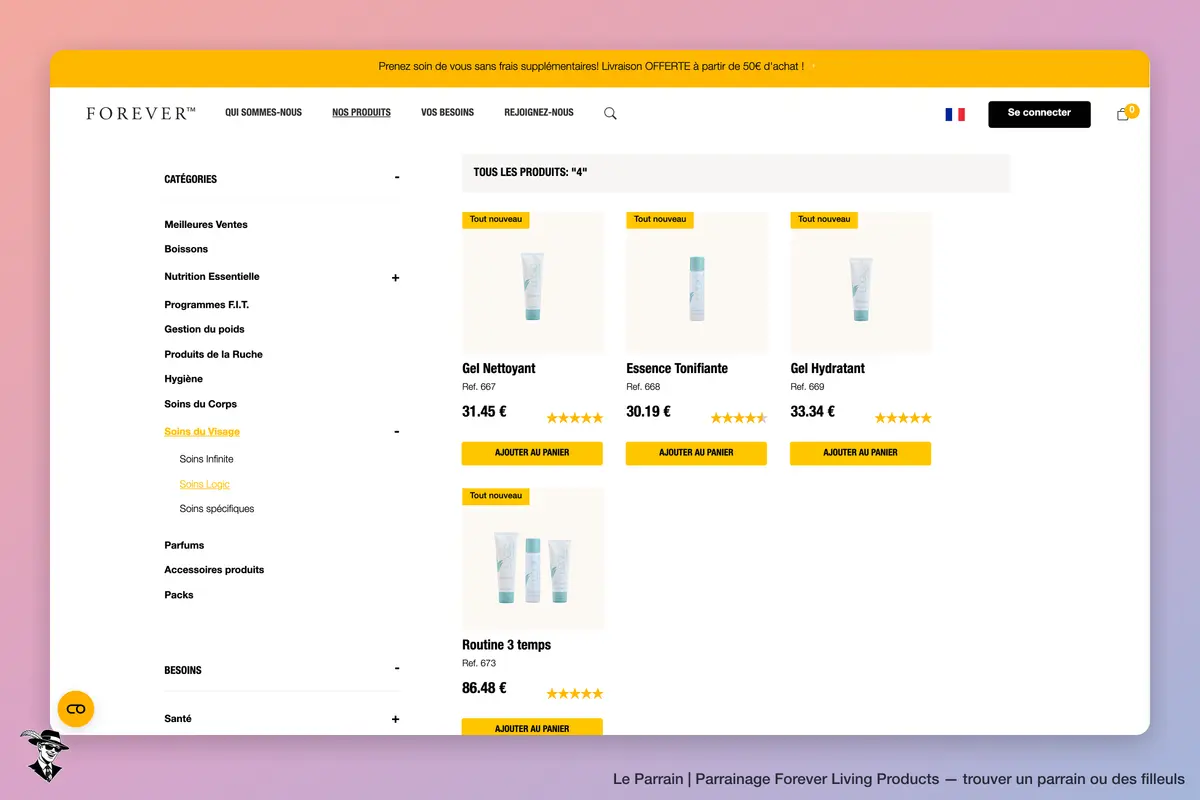Image resolution: width=1200 pixels, height=800 pixels.
Task: Click the Ref. 673 text
Action: coord(479,663)
